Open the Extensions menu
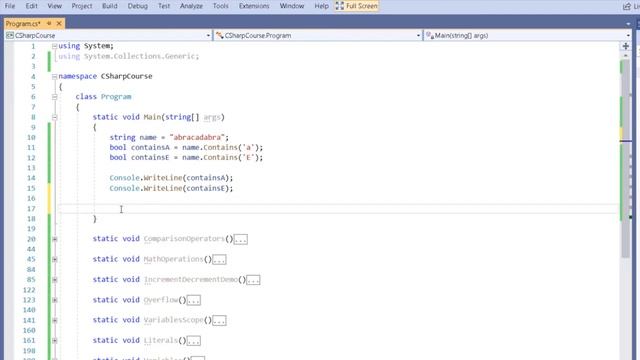Screen dimensions: 640x360 click(x=254, y=6)
